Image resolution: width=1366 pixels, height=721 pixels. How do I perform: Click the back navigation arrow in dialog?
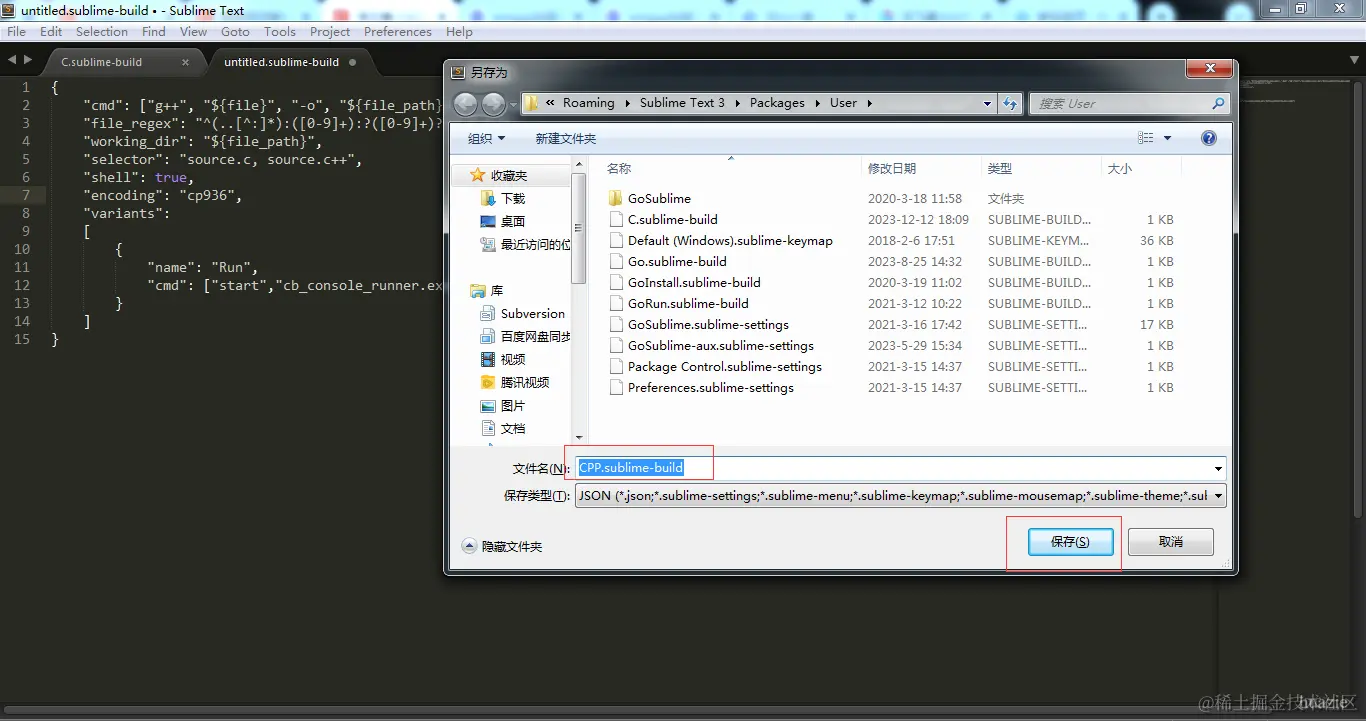click(x=466, y=103)
